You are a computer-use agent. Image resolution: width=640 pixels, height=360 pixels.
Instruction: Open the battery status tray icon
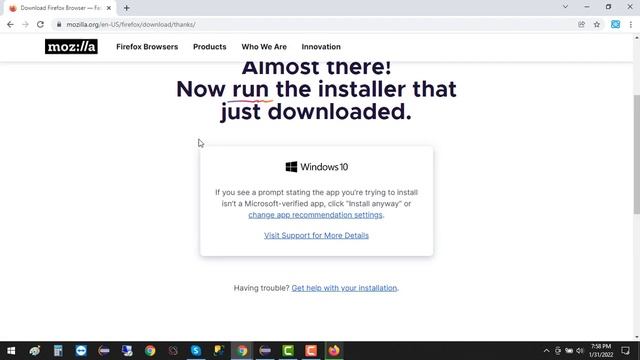(569, 351)
